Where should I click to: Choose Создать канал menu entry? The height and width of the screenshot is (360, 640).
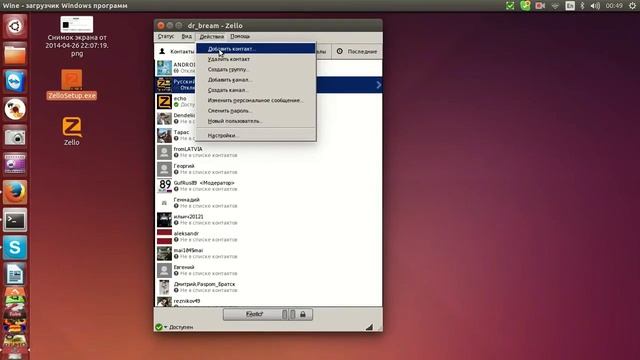click(x=256, y=90)
